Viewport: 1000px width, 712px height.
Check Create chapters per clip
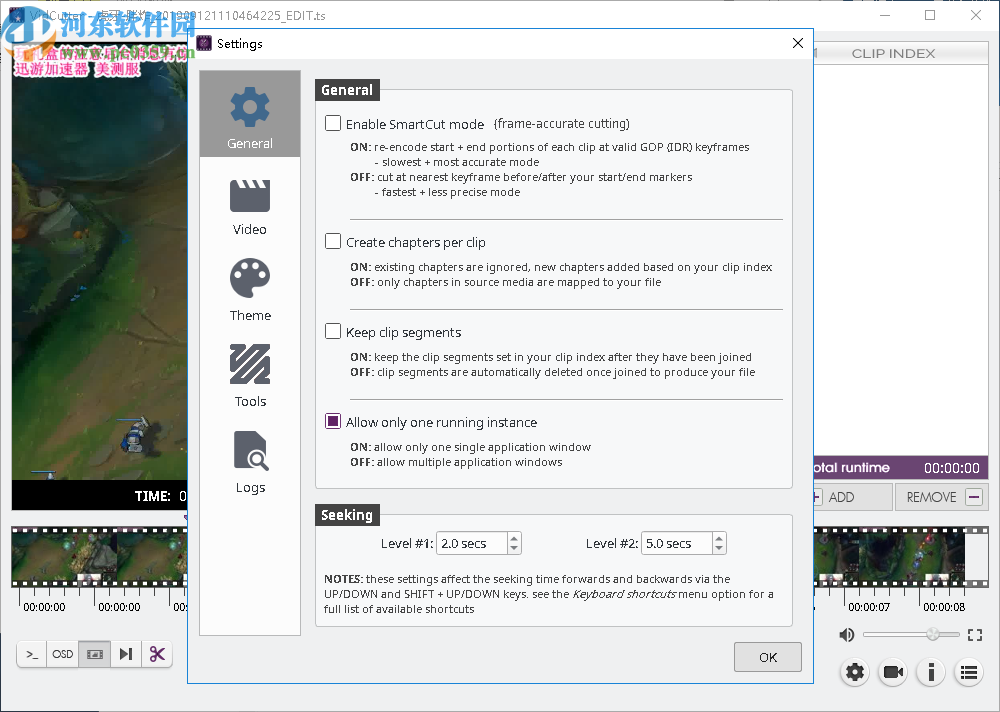pos(333,241)
